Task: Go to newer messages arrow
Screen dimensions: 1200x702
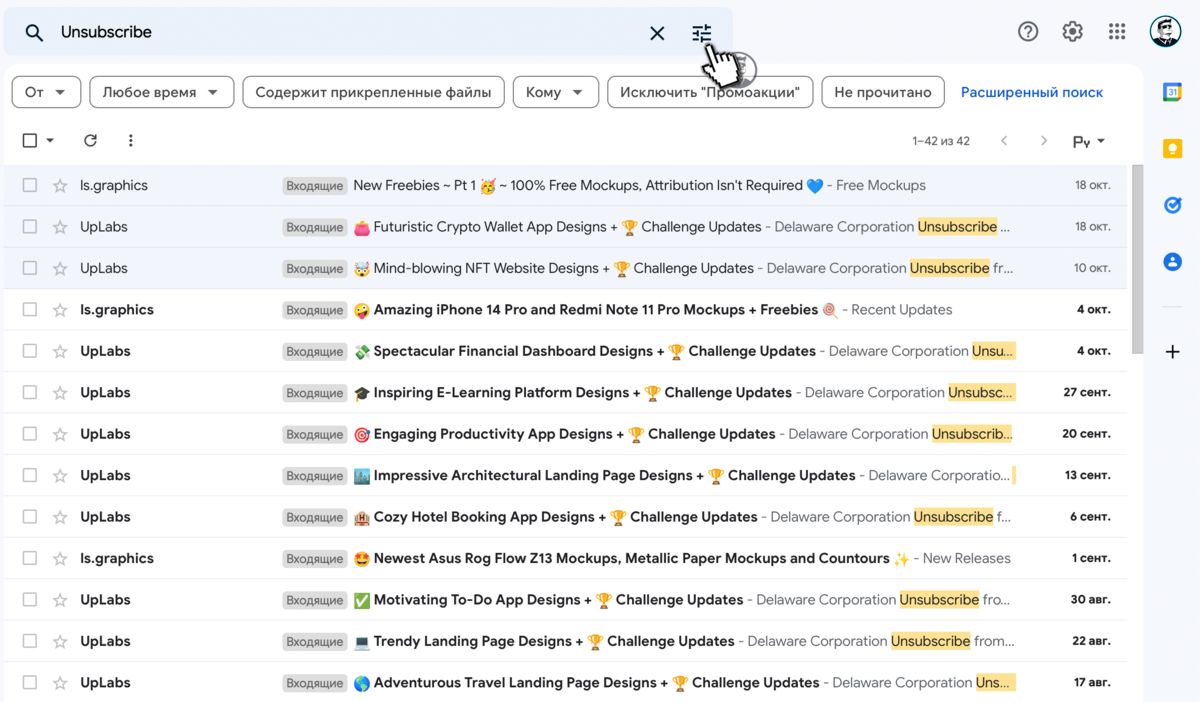Action: [1004, 141]
